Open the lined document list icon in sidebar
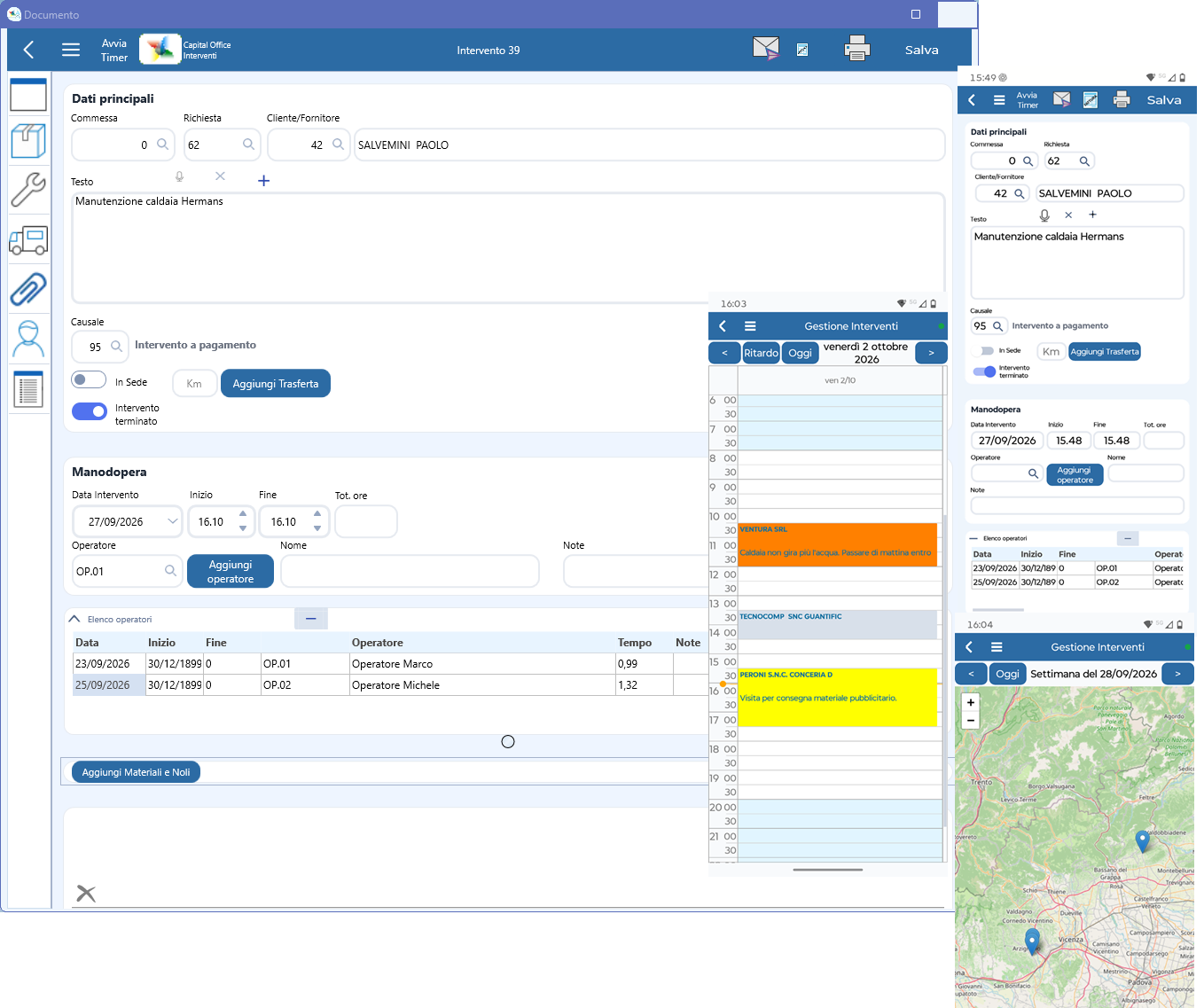This screenshot has width=1204, height=1008. (x=28, y=389)
